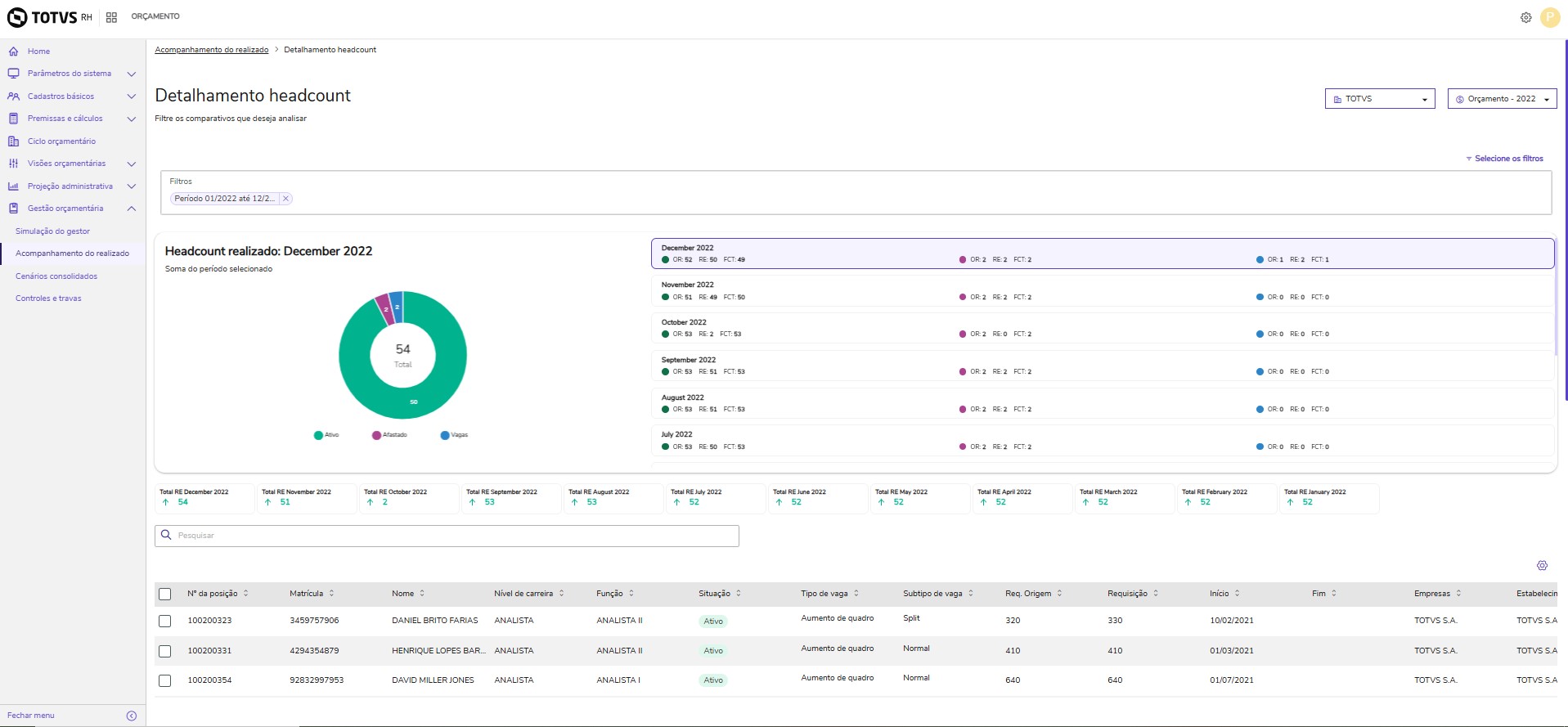Screen dimensions: 1568x727
Task: Check the HENRIQUE LOPES row checkbox
Action: click(x=165, y=651)
